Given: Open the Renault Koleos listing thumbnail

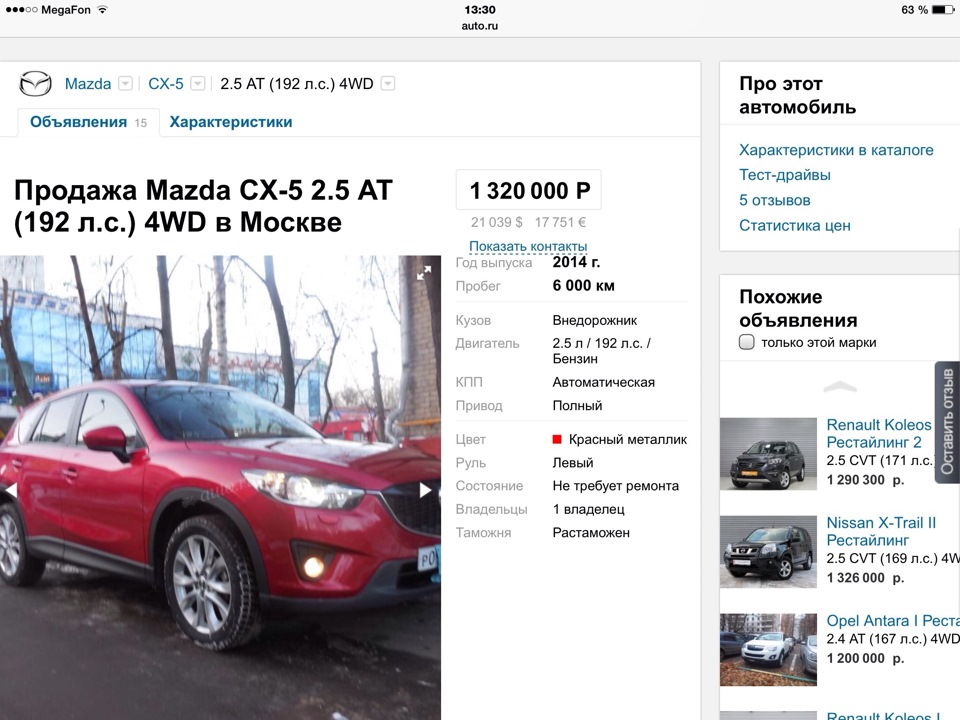Looking at the screenshot, I should coord(768,454).
